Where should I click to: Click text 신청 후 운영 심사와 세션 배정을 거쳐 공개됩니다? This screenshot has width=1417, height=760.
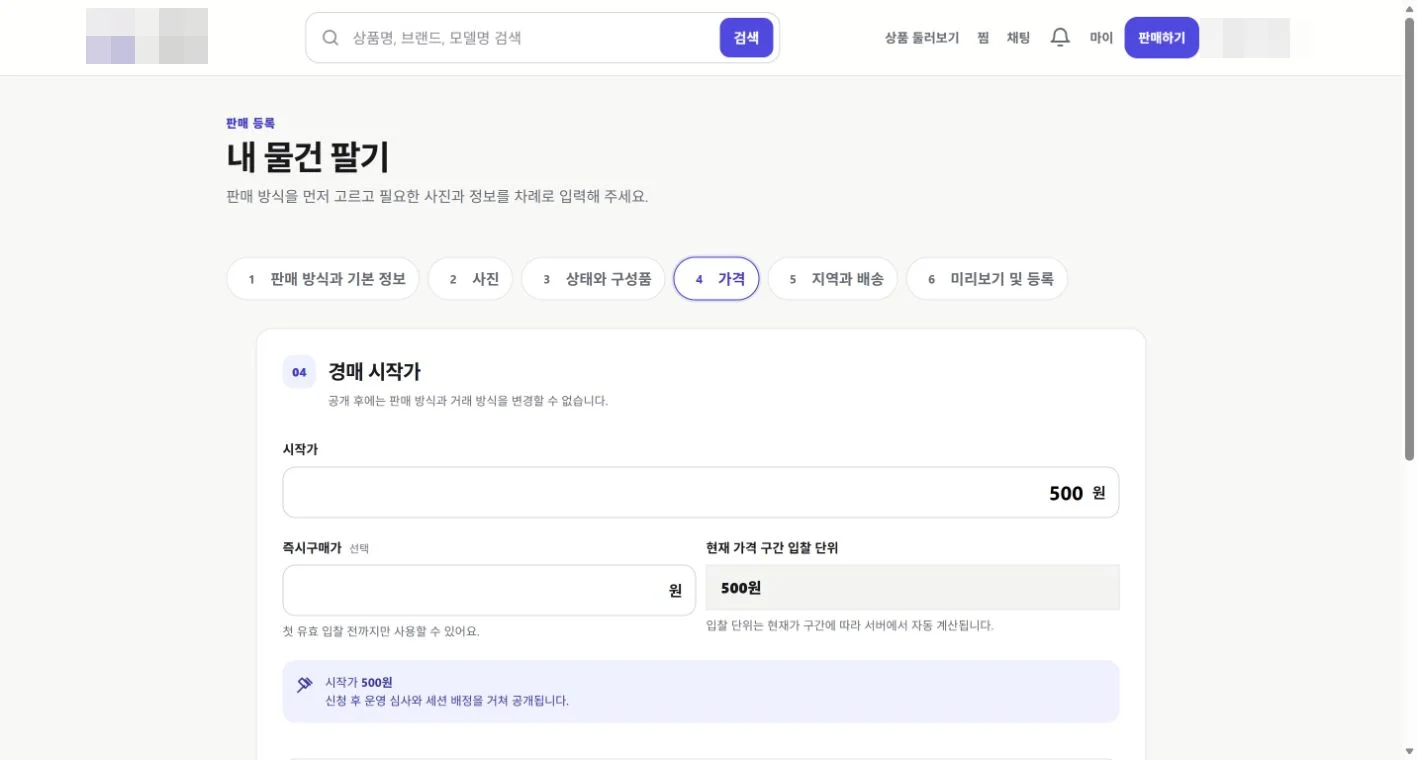point(447,700)
